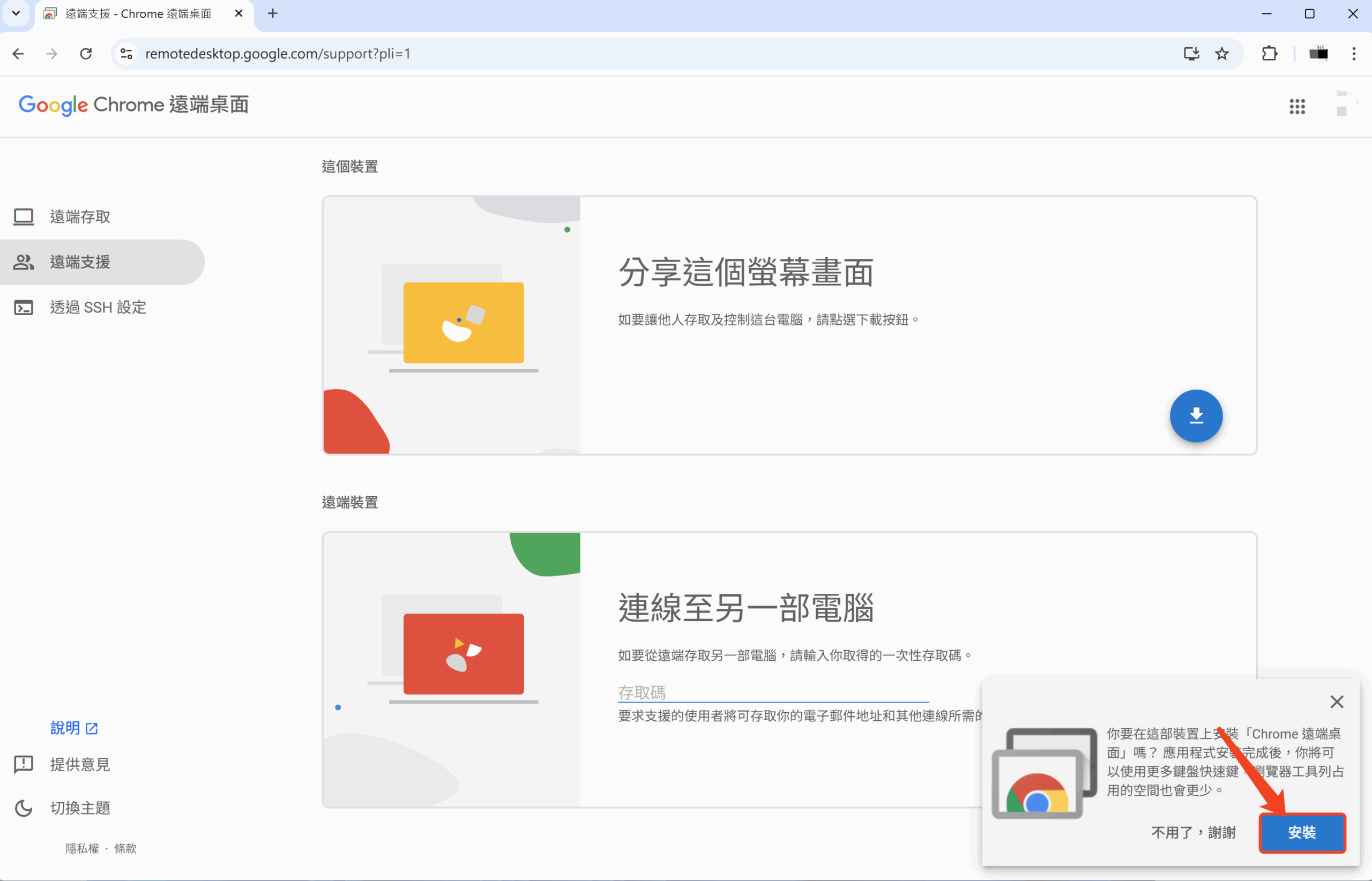Click the blue download button

[x=1196, y=416]
